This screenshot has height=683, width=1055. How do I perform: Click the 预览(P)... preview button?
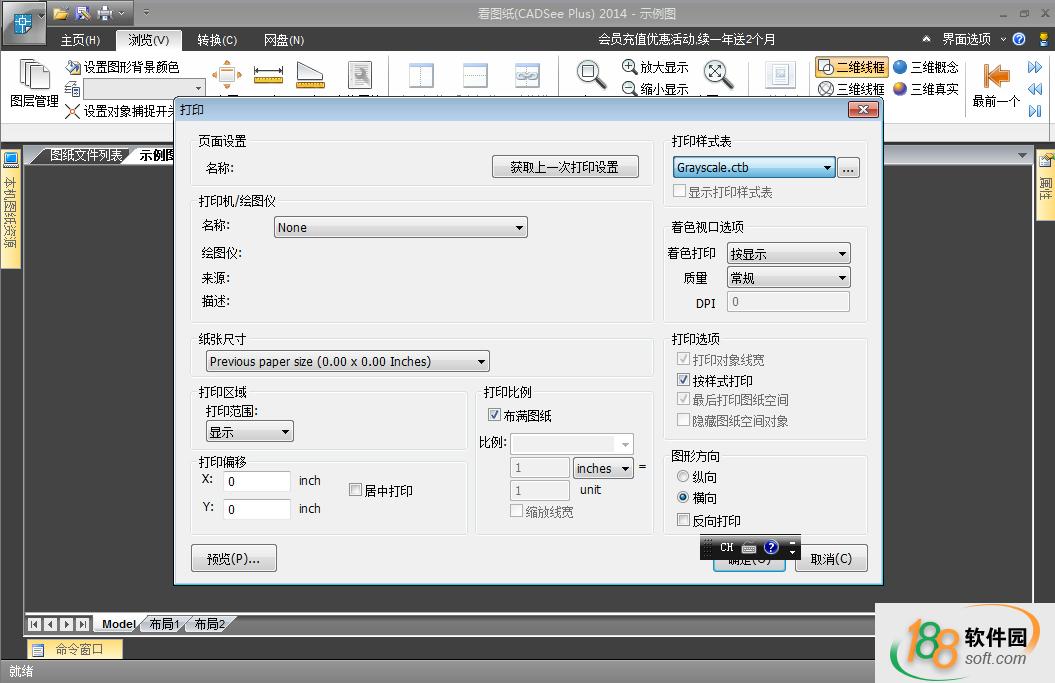[233, 559]
